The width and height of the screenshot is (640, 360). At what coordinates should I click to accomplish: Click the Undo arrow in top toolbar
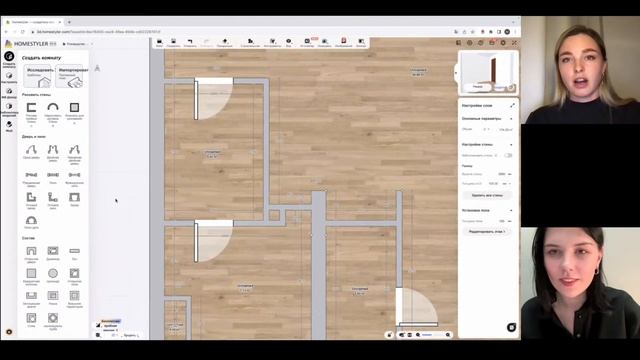click(x=190, y=42)
